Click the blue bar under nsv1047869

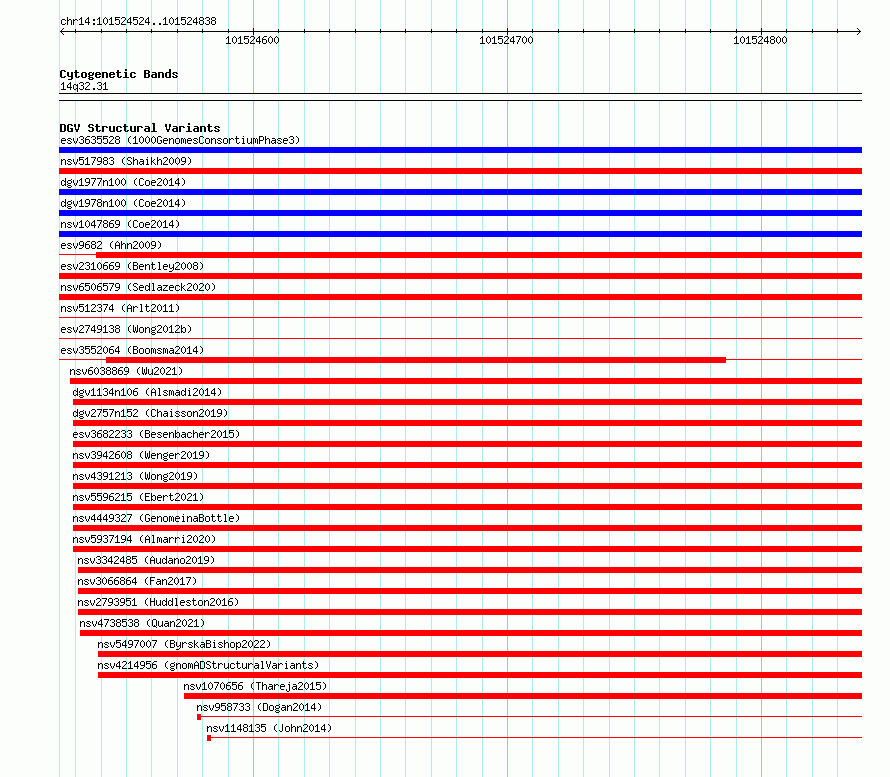pyautogui.click(x=460, y=234)
